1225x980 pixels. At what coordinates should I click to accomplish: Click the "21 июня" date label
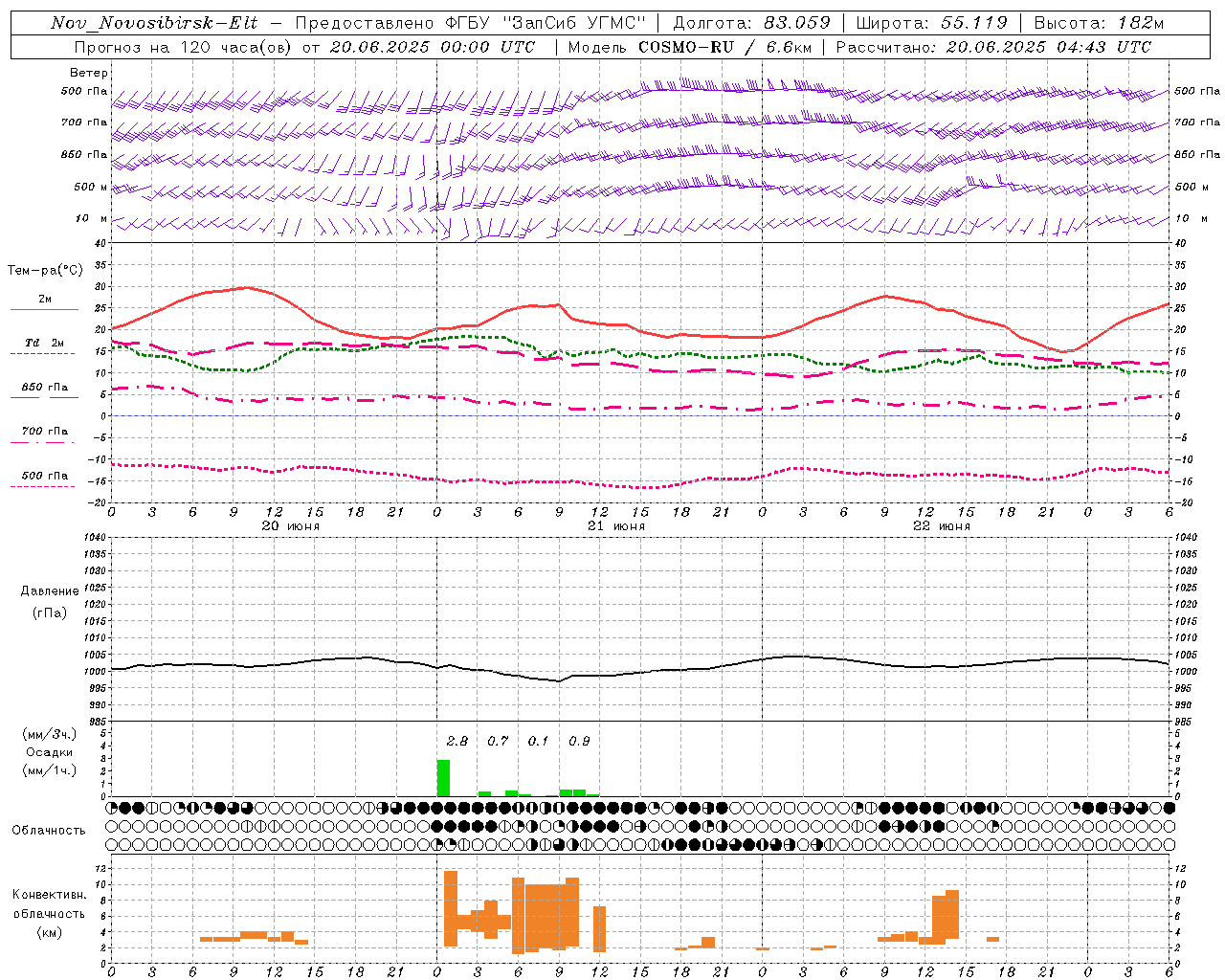(x=616, y=526)
